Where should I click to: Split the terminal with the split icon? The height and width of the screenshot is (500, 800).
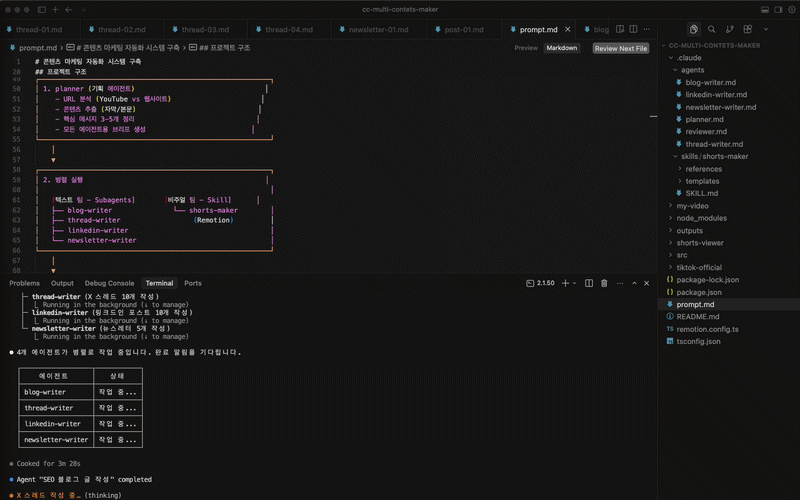[589, 283]
